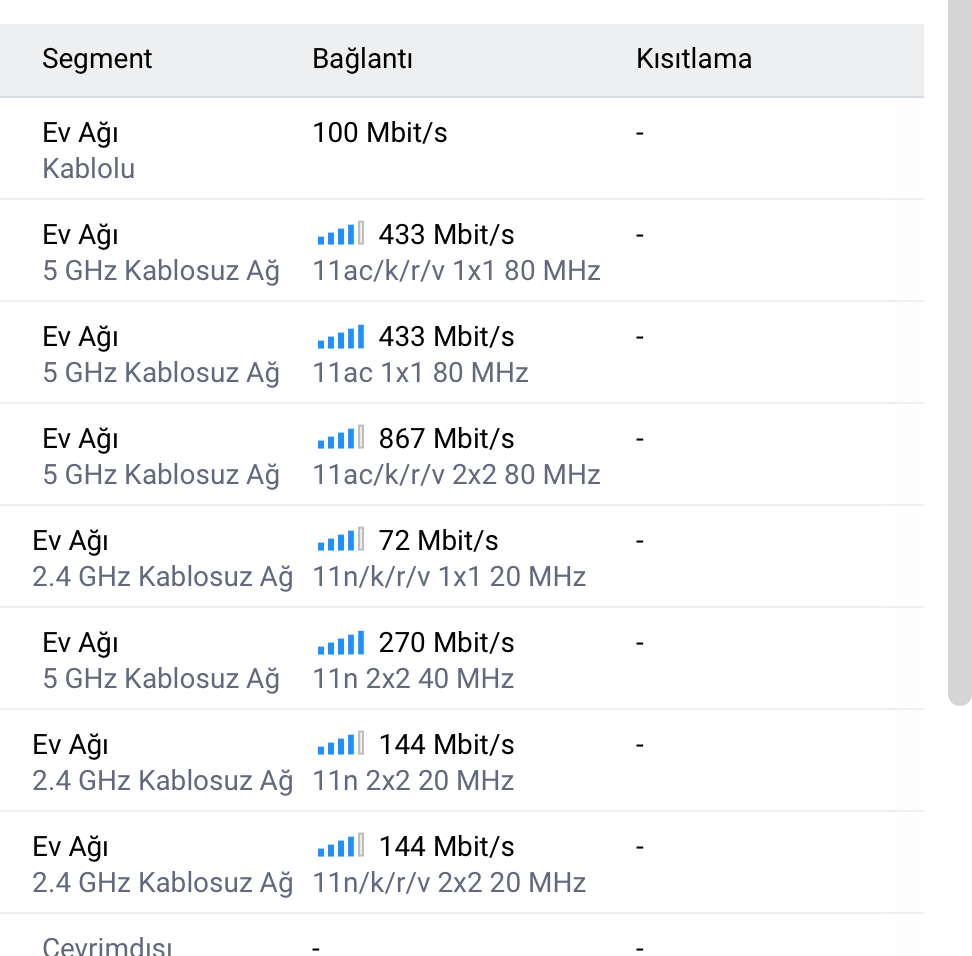Click the 867 Mbit/s speed value
The width and height of the screenshot is (972, 956).
446,438
